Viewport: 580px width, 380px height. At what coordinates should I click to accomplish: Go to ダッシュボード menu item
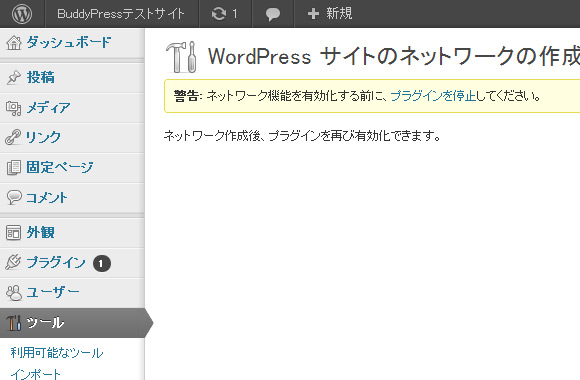69,42
